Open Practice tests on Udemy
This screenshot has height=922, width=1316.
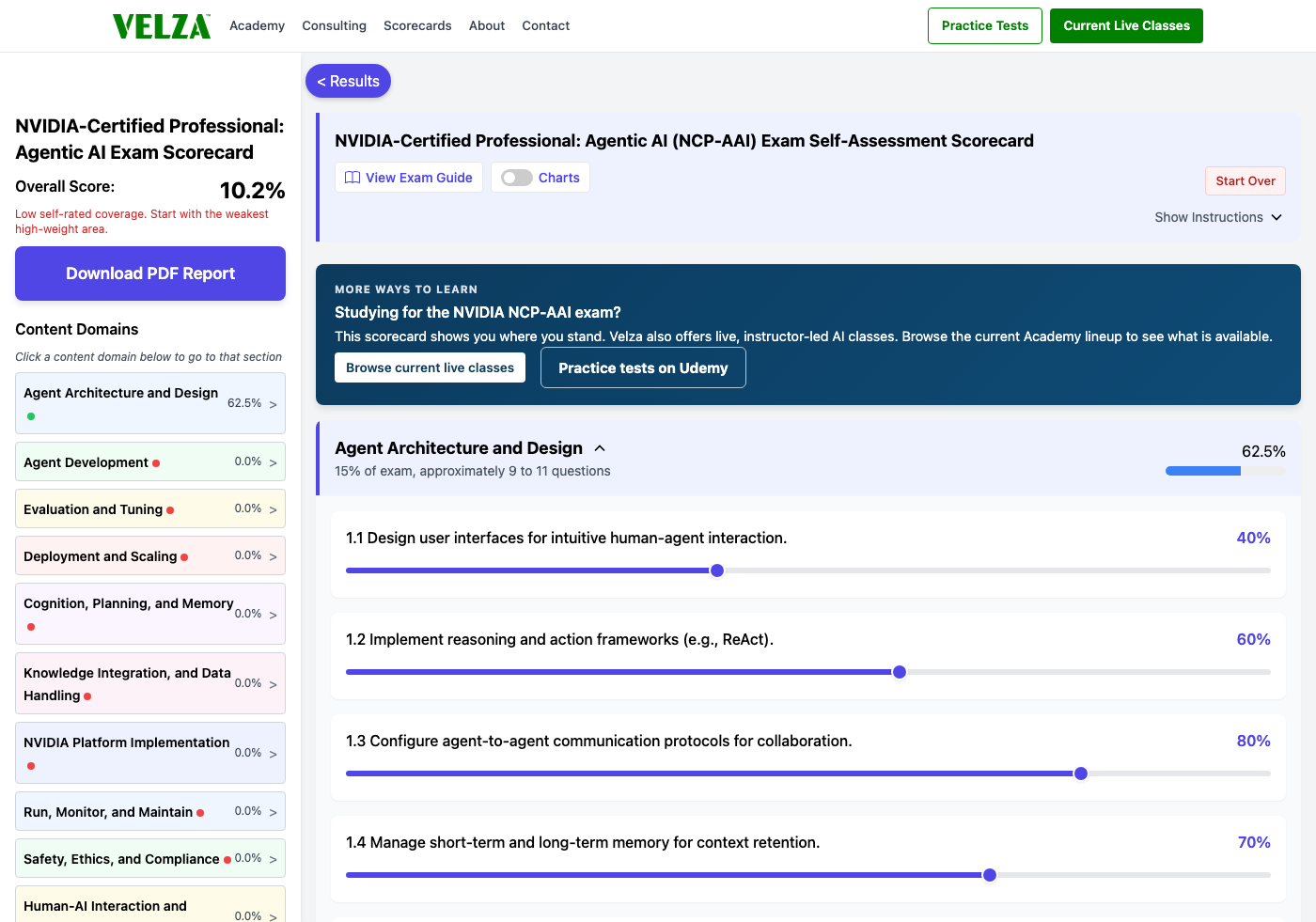click(643, 367)
